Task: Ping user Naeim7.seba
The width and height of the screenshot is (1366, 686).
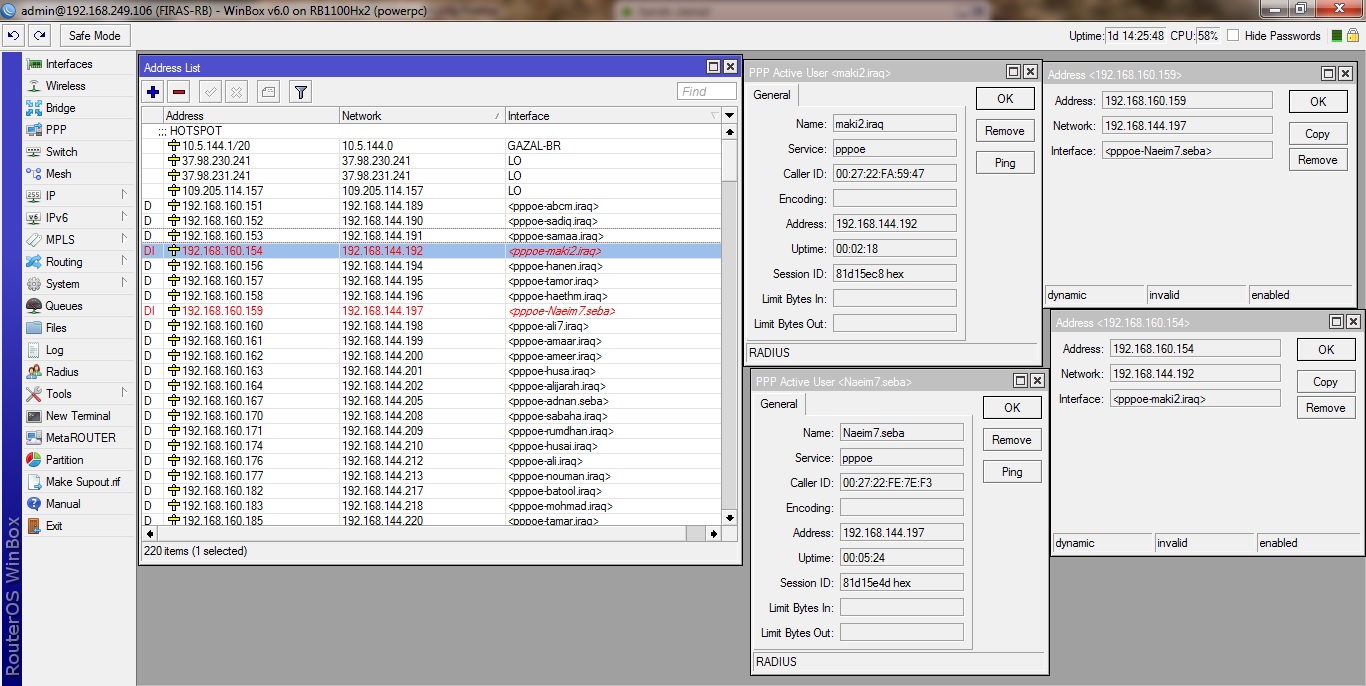Action: point(1011,471)
